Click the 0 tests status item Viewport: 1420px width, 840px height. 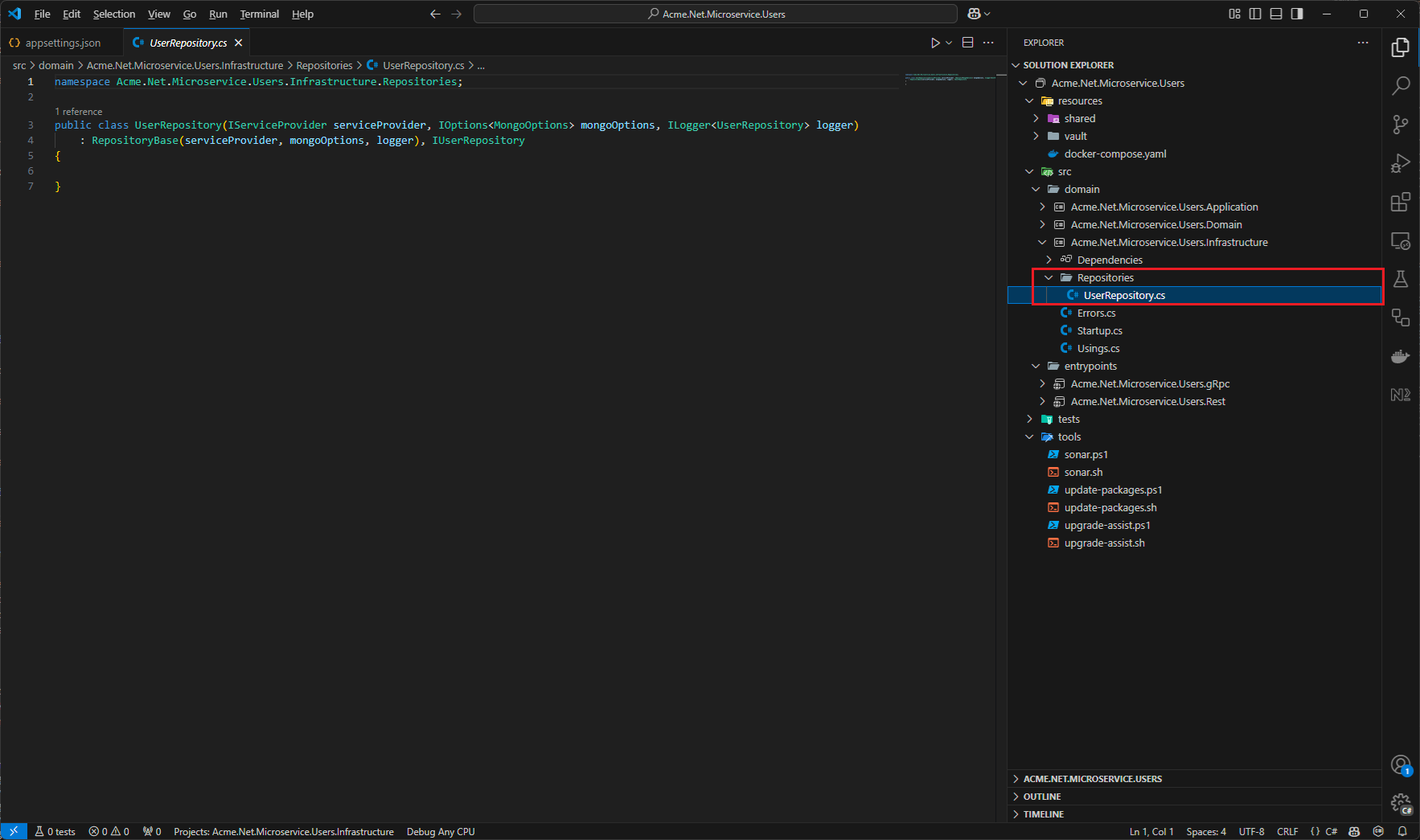(55, 831)
